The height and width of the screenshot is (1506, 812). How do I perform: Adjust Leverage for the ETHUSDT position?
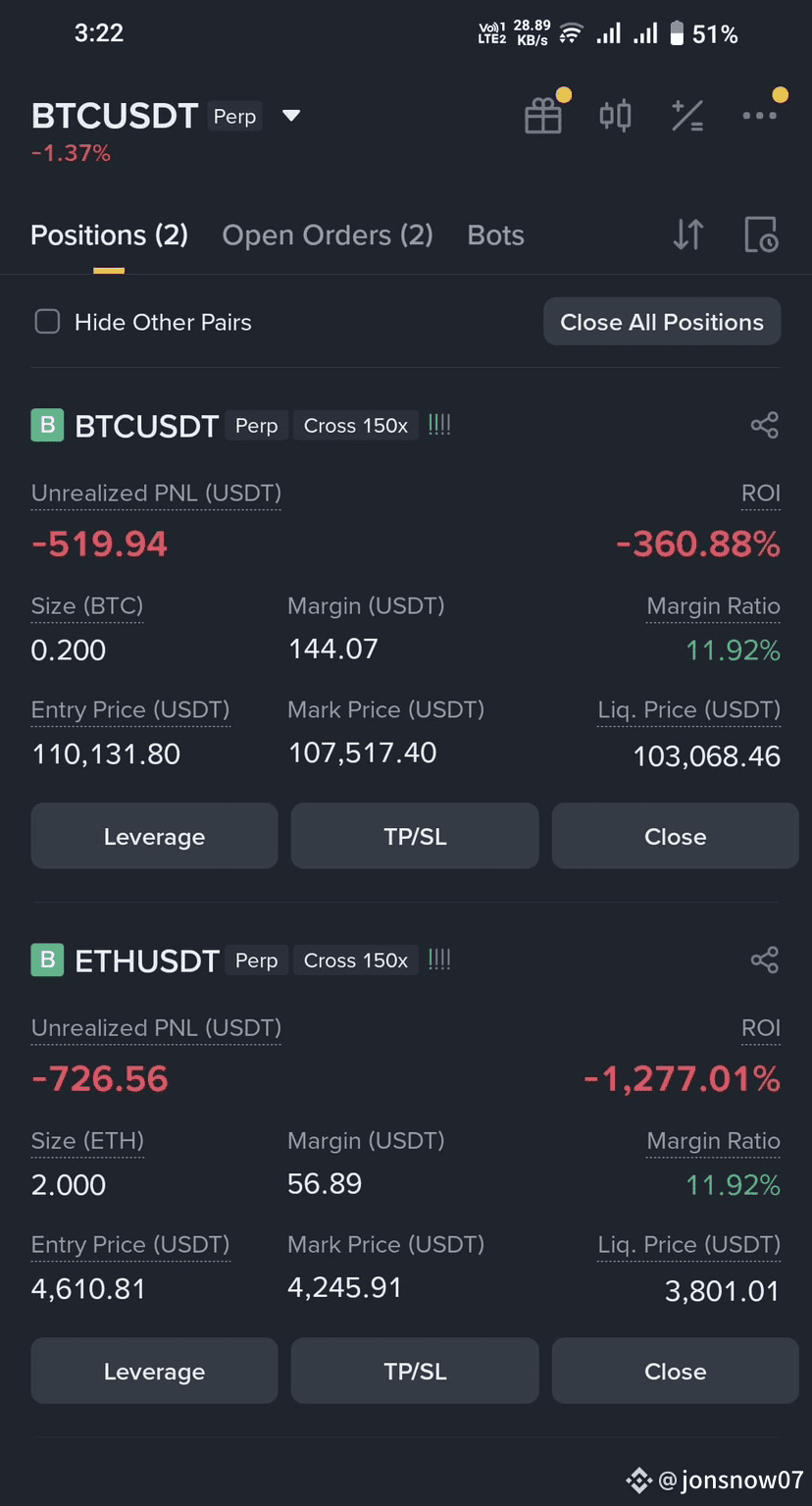tap(155, 1372)
